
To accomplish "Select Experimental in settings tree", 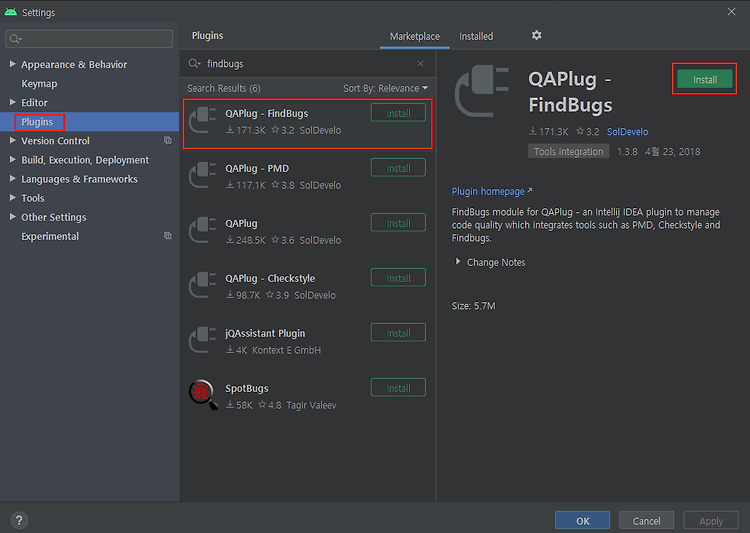I will (50, 236).
